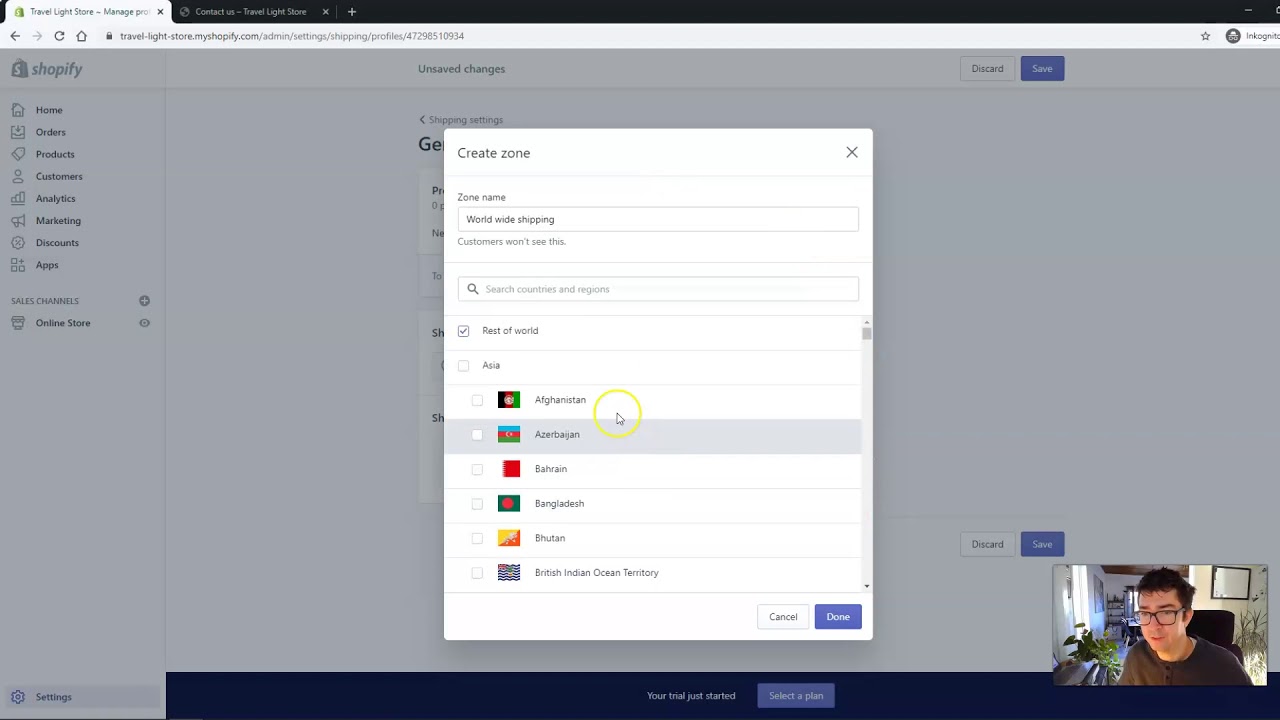Image resolution: width=1280 pixels, height=720 pixels.
Task: Click the Shopify logo
Action: [x=47, y=69]
